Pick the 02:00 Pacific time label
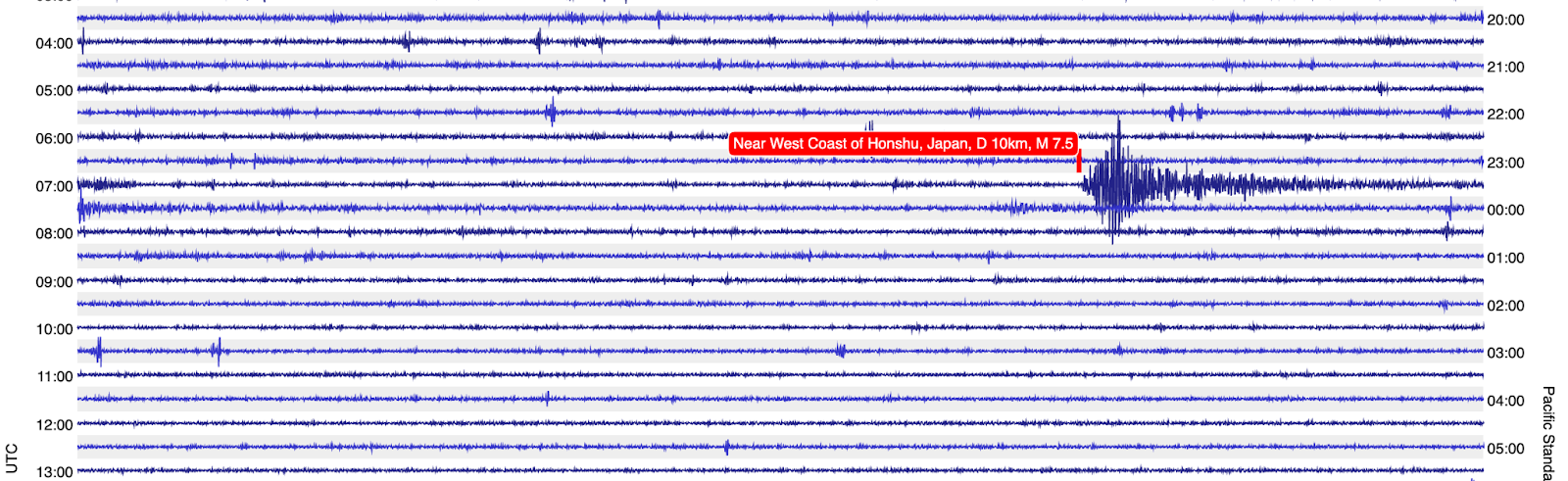The width and height of the screenshot is (1568, 481). [1505, 306]
